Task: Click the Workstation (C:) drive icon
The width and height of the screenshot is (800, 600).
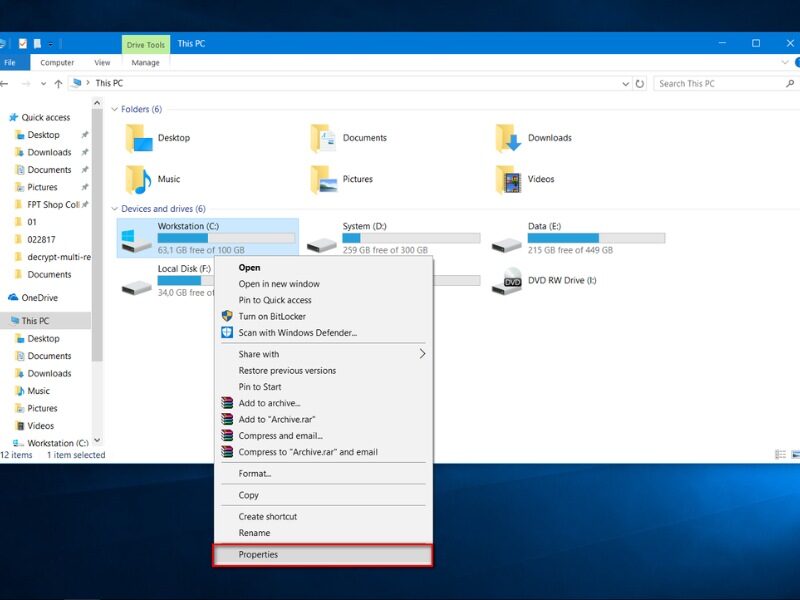Action: click(x=133, y=239)
